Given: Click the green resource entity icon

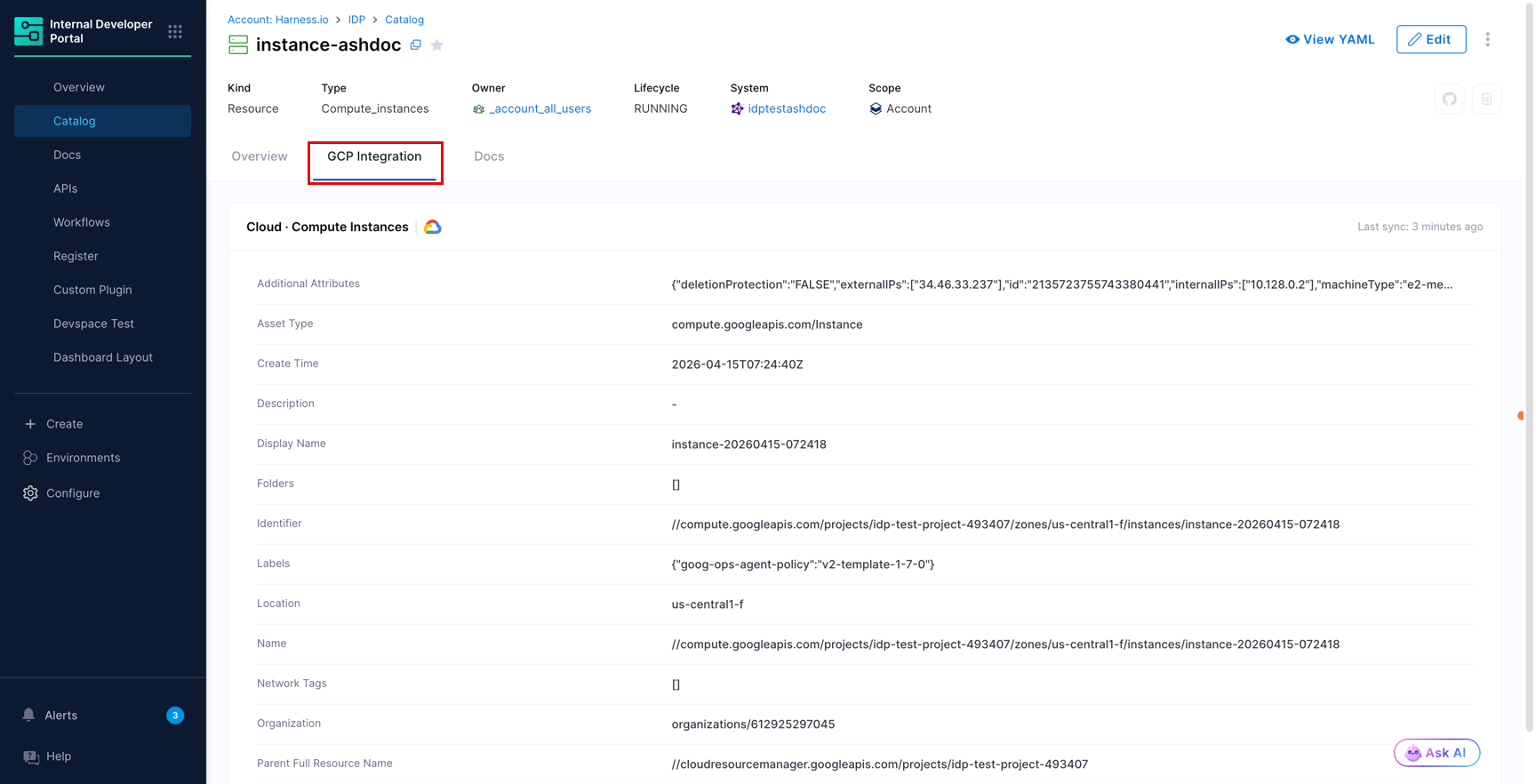Looking at the screenshot, I should tap(238, 45).
